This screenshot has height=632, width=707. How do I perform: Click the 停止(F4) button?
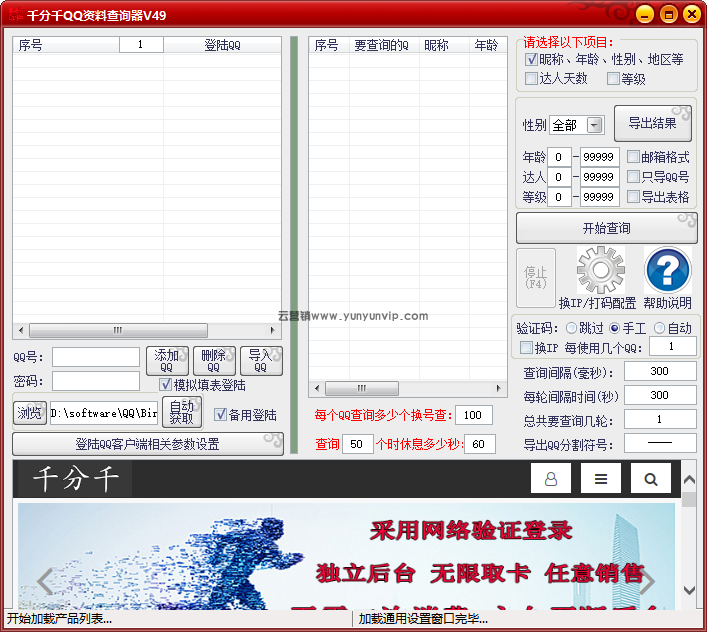pos(536,278)
